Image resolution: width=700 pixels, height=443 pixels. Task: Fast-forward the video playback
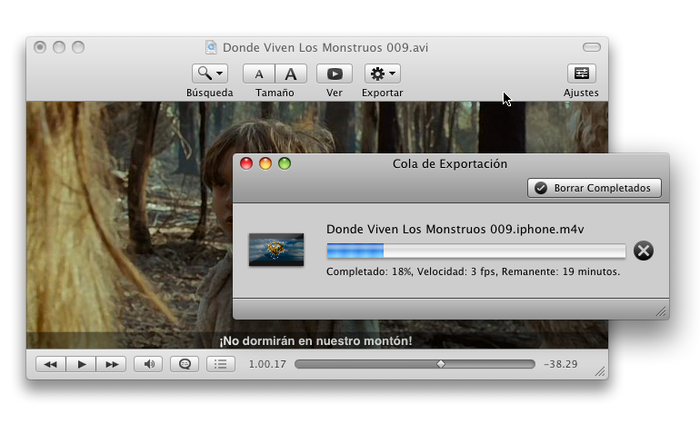pyautogui.click(x=112, y=364)
